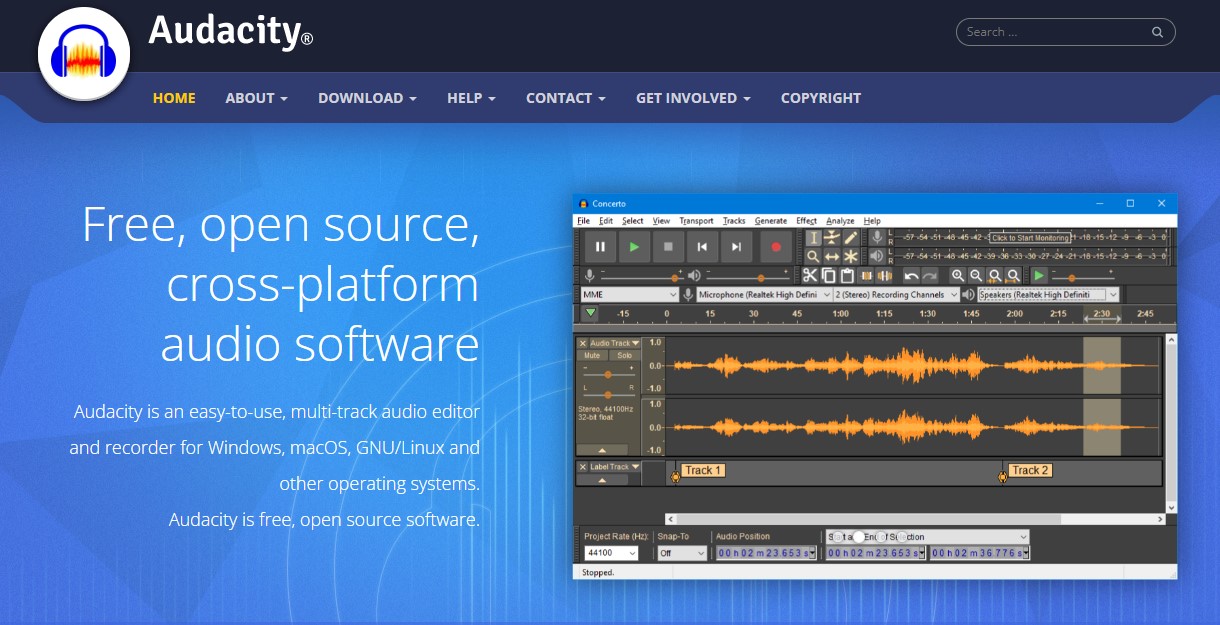The width and height of the screenshot is (1220, 625).
Task: Click the CONTACT navigation link
Action: 566,98
